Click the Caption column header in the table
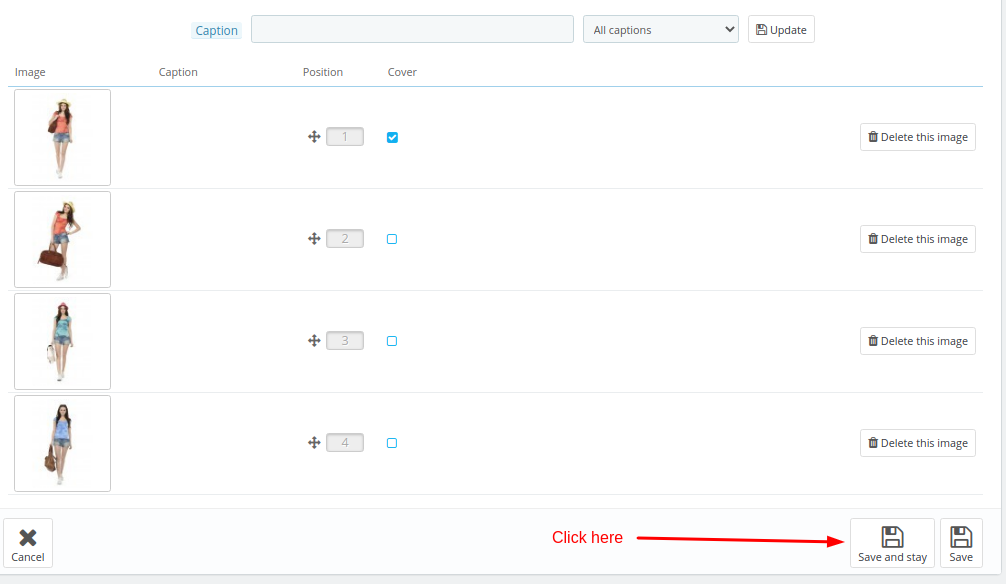Screen dimensions: 1006x584 [178, 72]
